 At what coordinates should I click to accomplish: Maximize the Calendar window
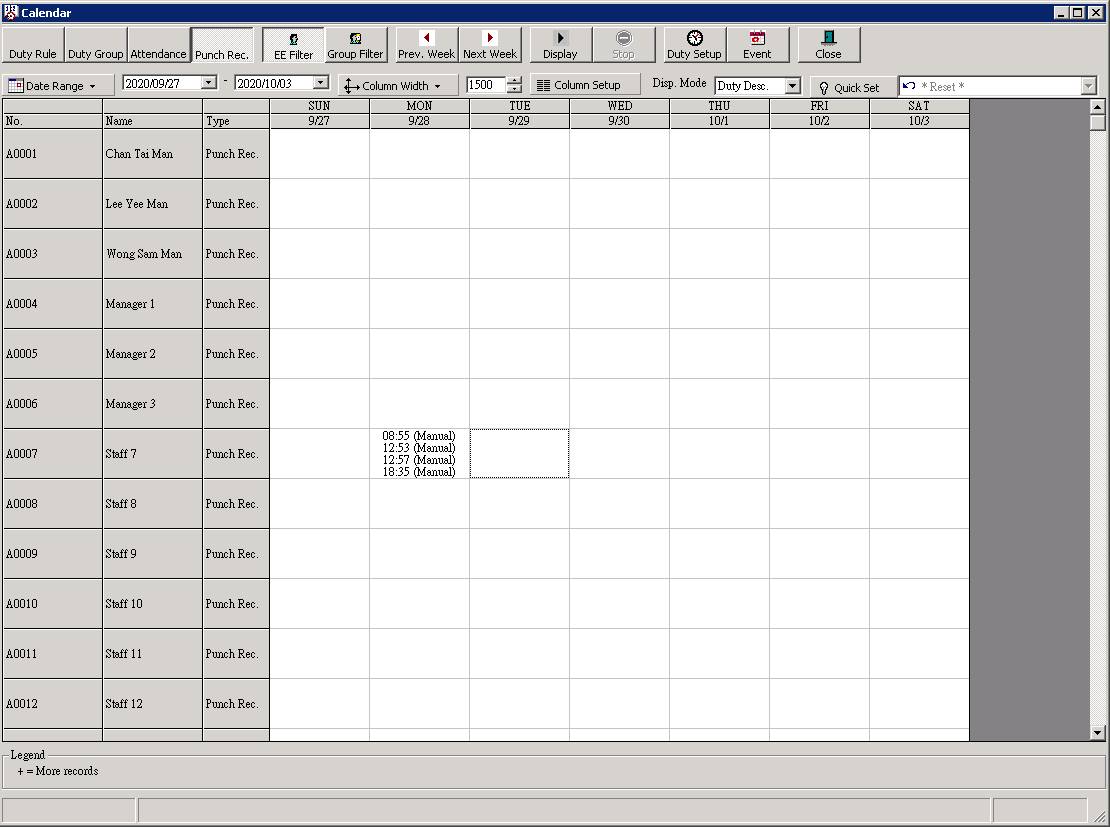(1077, 13)
